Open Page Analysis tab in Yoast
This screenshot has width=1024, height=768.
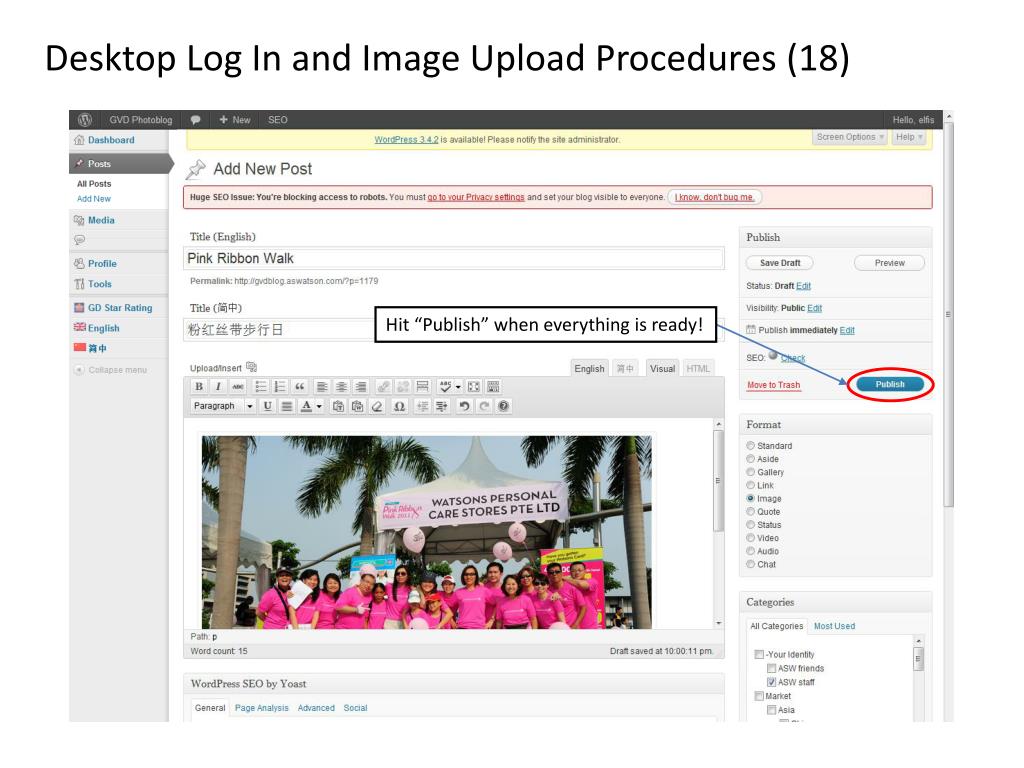[261, 708]
